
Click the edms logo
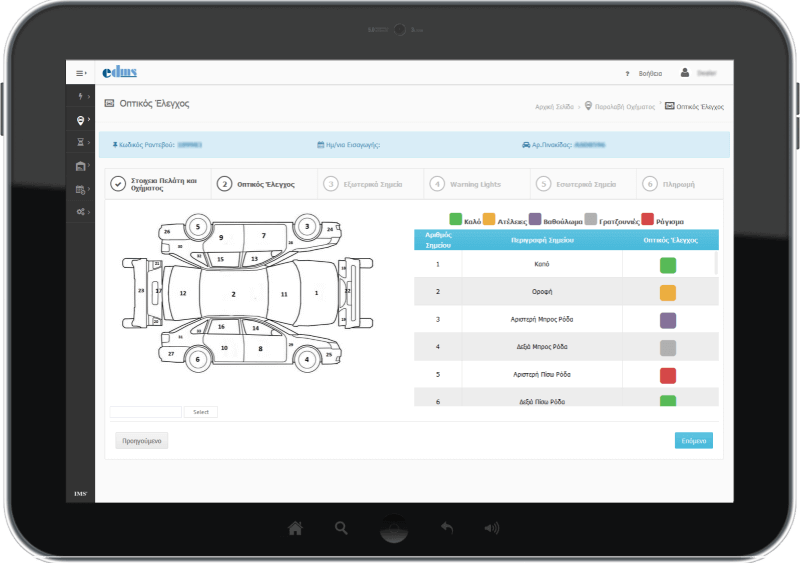120,72
